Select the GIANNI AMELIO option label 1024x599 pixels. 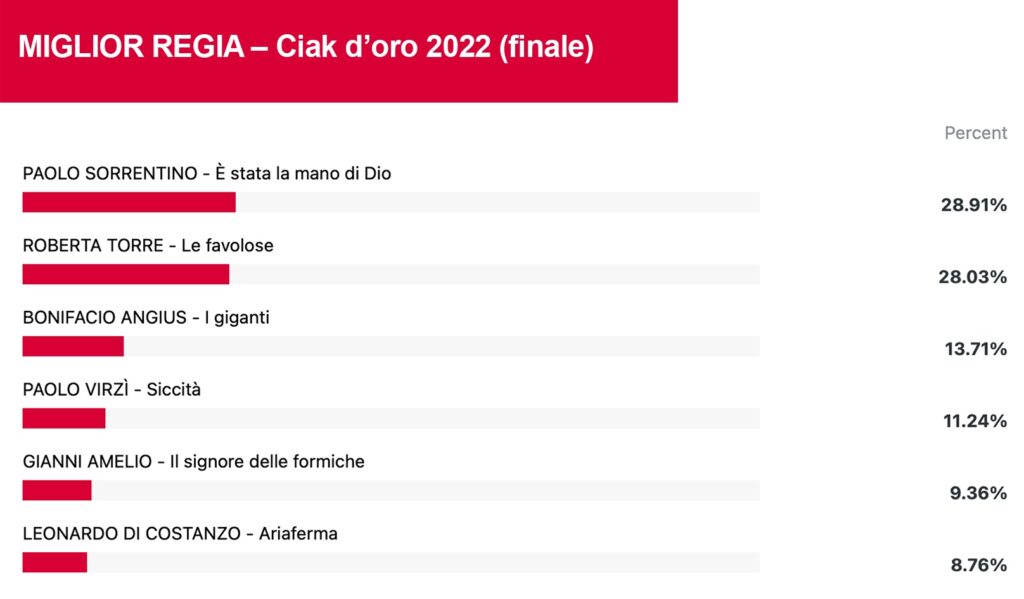[194, 461]
